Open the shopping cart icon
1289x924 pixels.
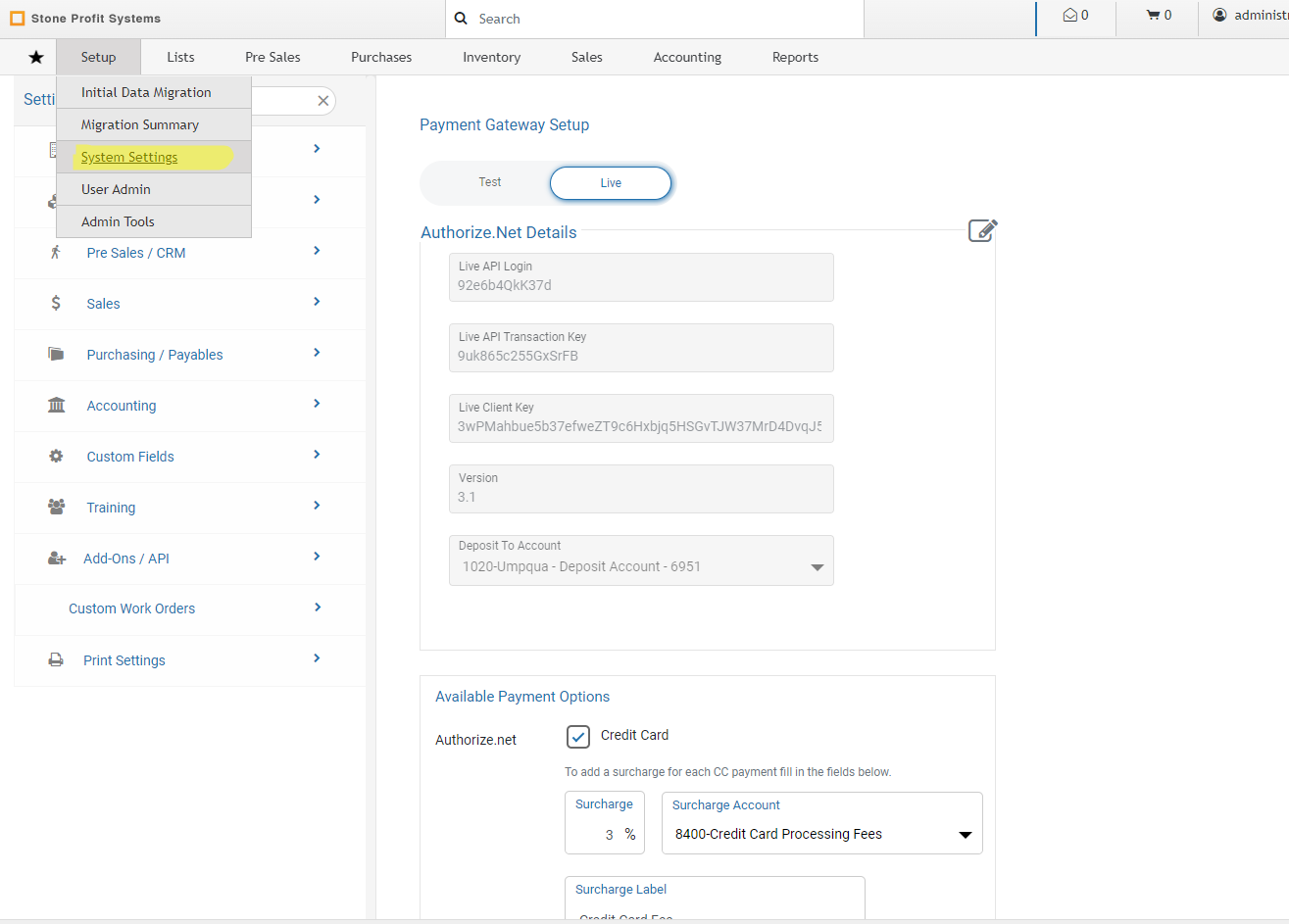pyautogui.click(x=1153, y=15)
